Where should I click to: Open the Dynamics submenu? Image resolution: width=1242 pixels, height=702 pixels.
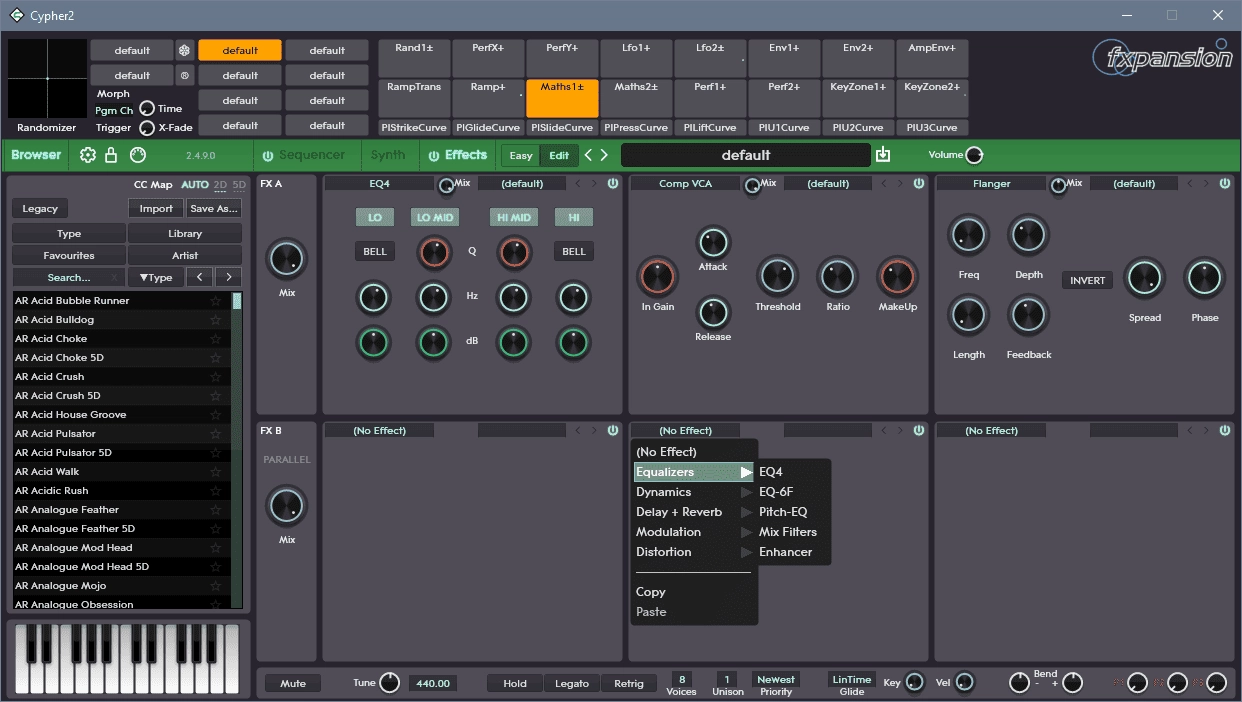(694, 492)
